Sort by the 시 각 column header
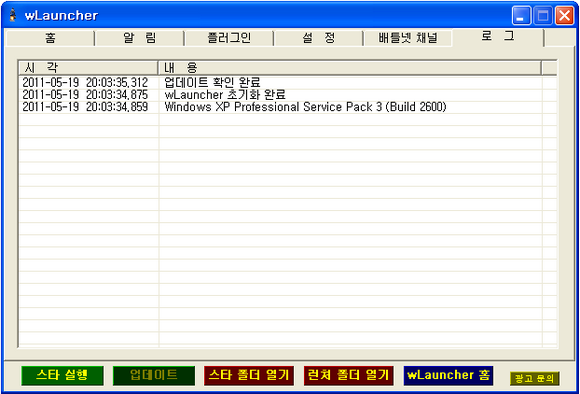 (88, 68)
